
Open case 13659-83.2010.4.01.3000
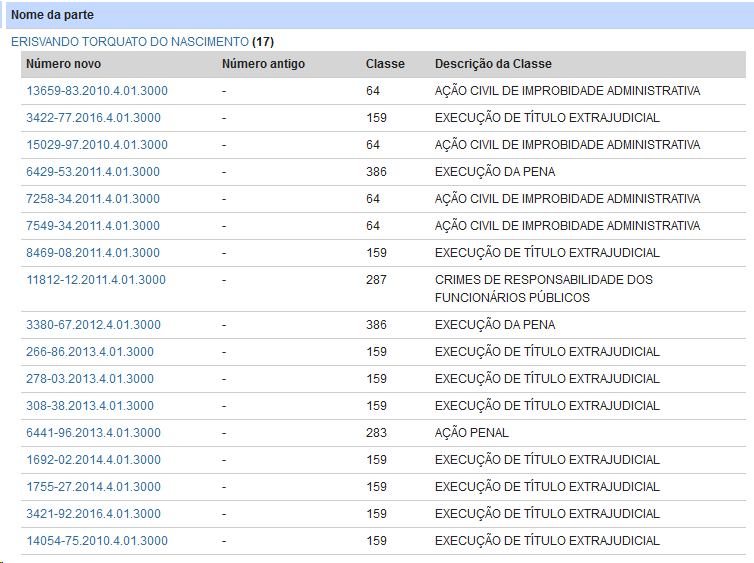96,91
